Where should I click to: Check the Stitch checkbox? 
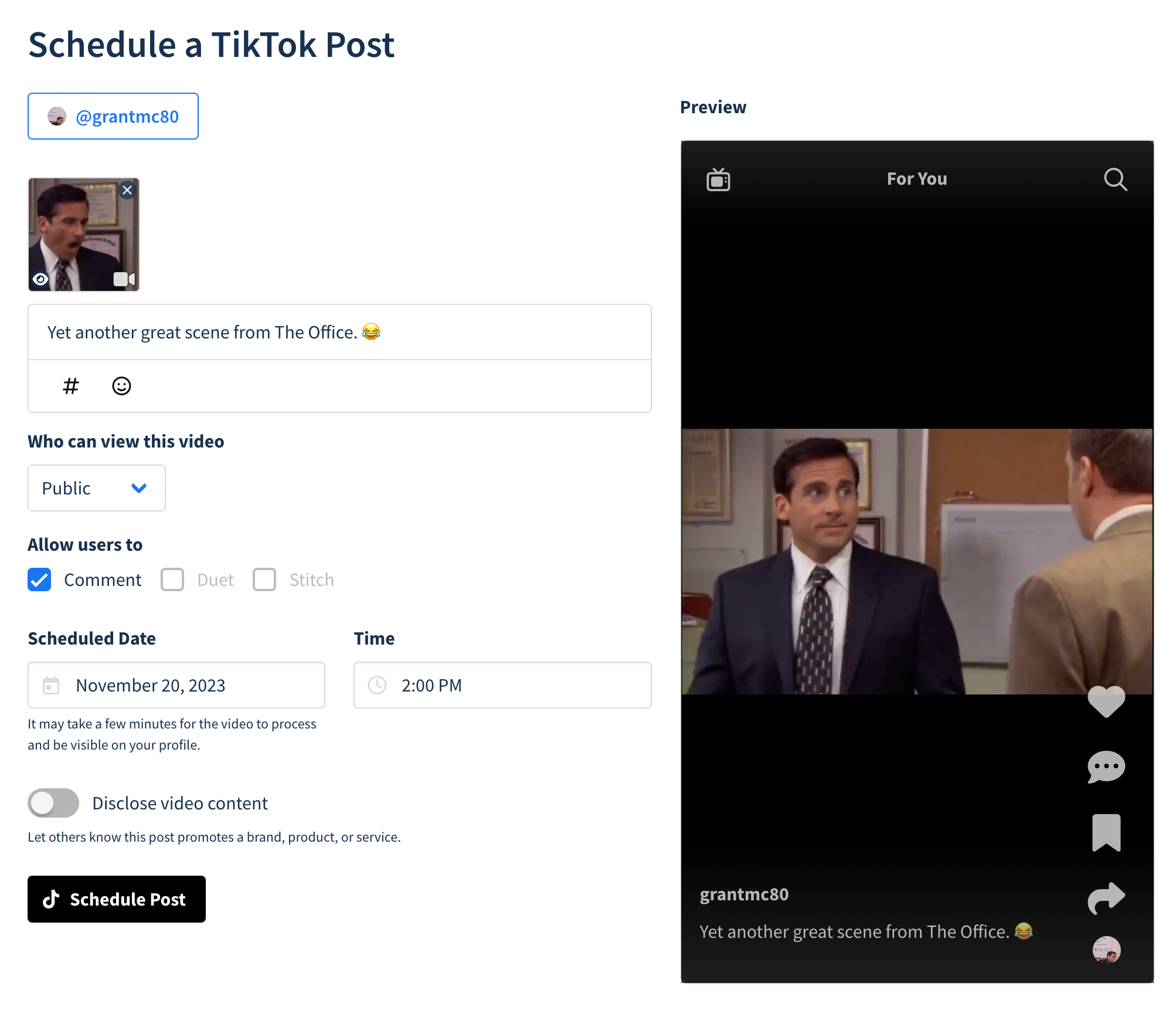tap(264, 579)
